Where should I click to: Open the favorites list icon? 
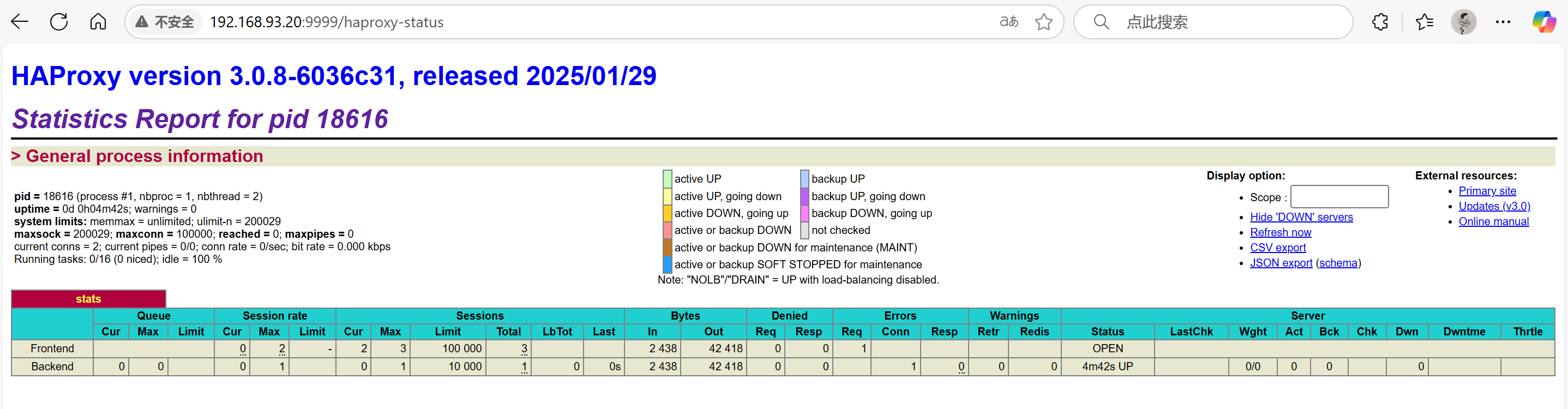coord(1425,22)
